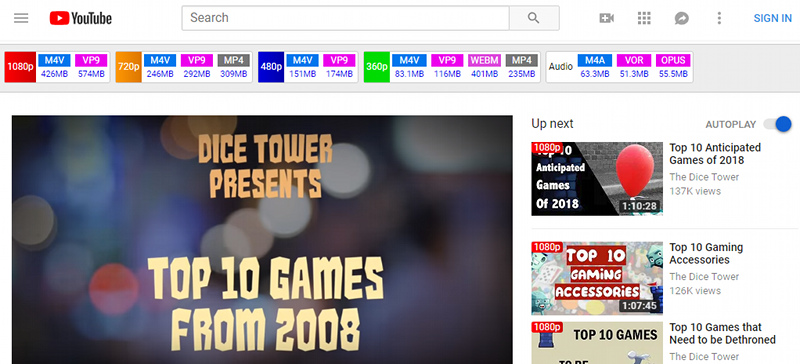Click the 126K views text
Viewport: 800px width, 364px height.
(x=695, y=291)
